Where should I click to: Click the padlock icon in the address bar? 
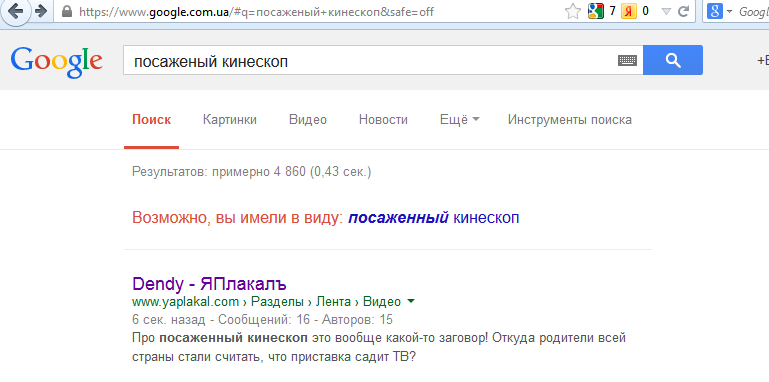[x=67, y=11]
